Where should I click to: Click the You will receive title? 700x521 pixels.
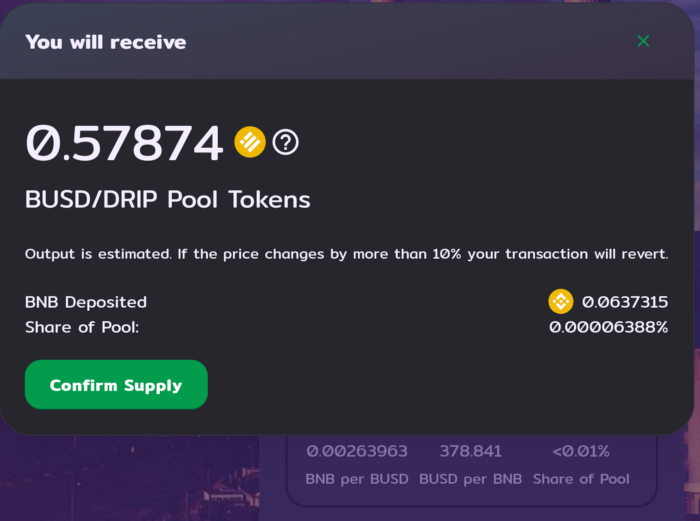[x=106, y=42]
